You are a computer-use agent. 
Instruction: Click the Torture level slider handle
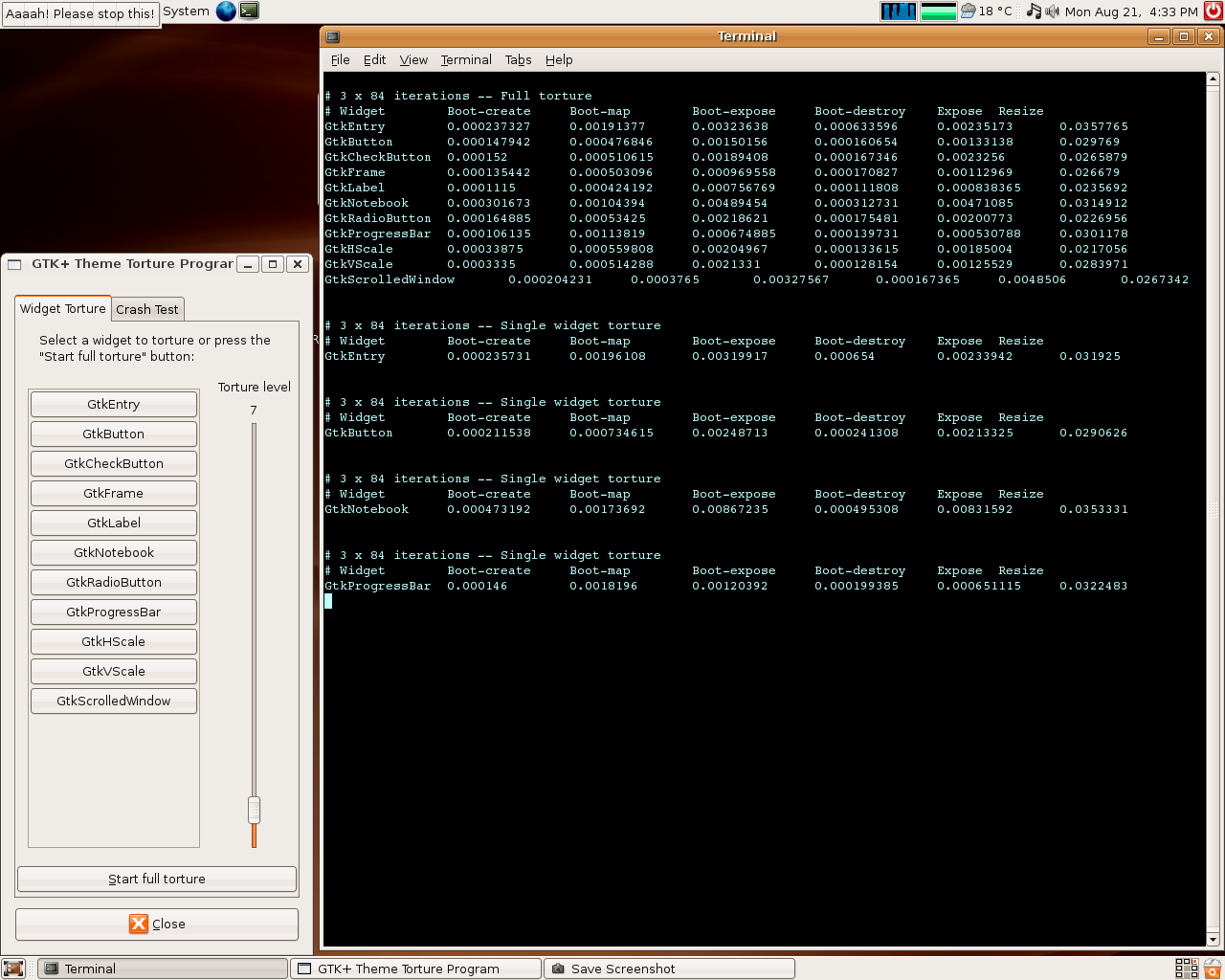254,810
